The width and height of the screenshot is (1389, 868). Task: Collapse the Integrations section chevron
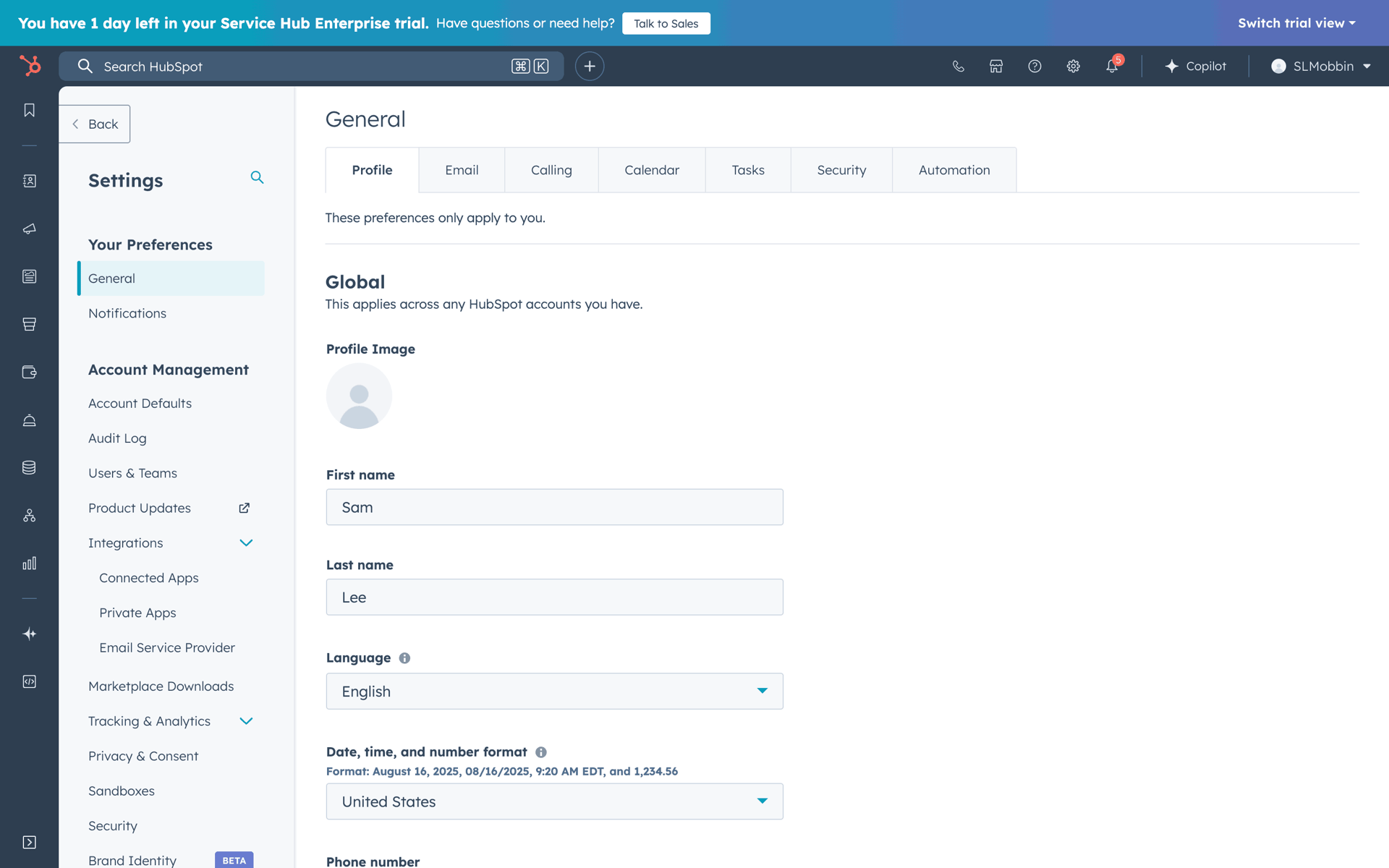point(246,542)
